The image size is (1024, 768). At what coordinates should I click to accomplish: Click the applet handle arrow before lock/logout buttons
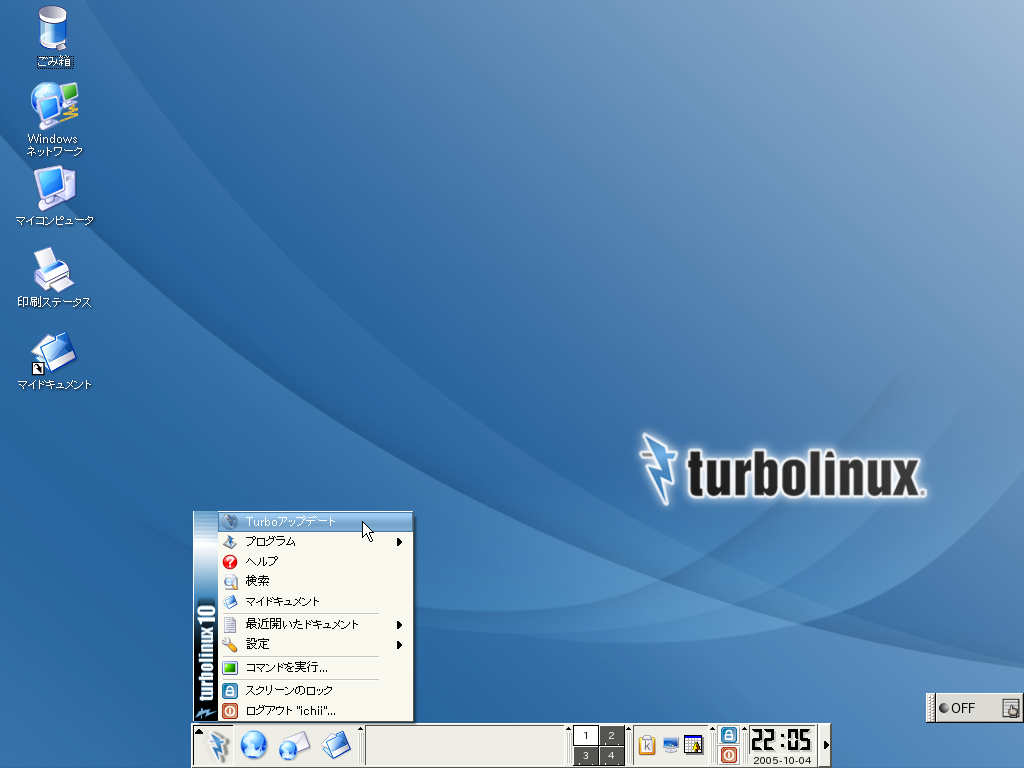click(x=712, y=729)
